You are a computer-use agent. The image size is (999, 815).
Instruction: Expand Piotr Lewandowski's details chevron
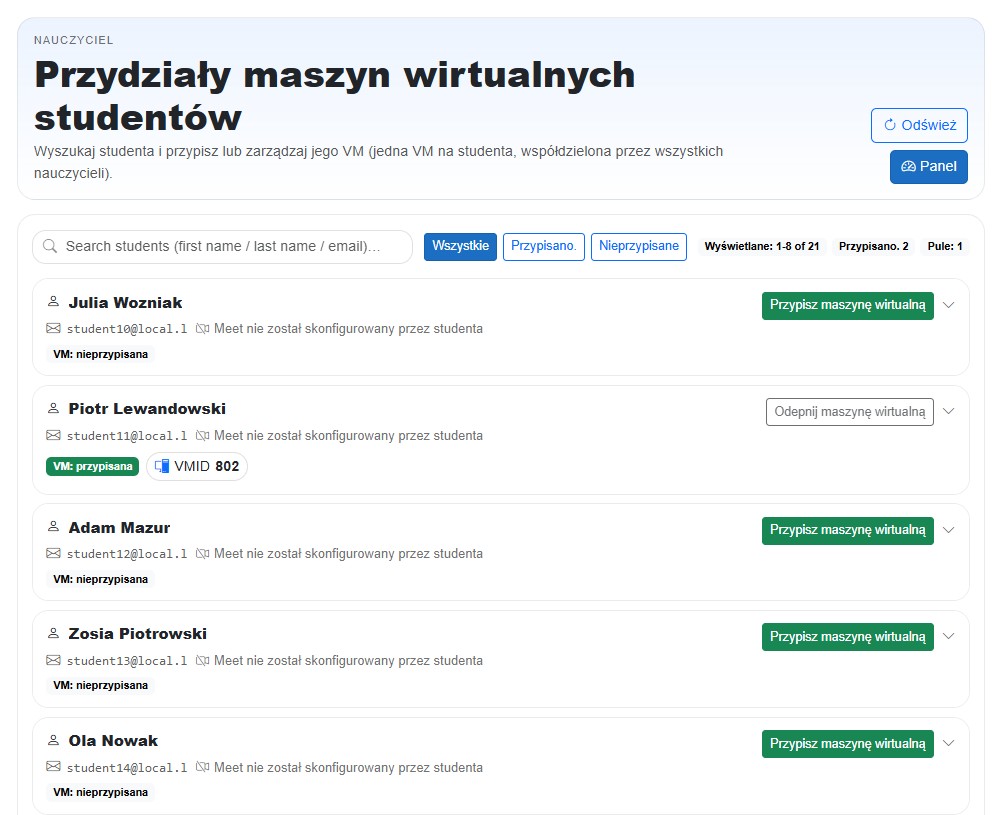pyautogui.click(x=948, y=411)
